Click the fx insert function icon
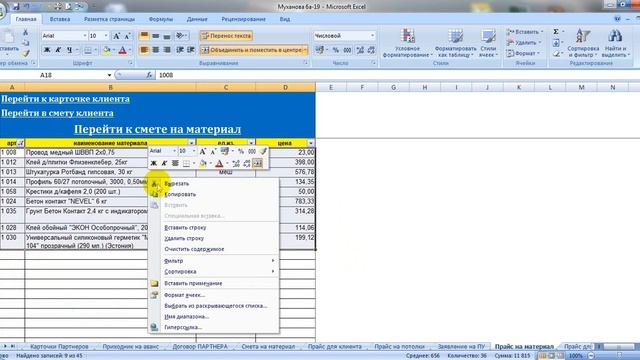The width and height of the screenshot is (640, 360). (149, 75)
